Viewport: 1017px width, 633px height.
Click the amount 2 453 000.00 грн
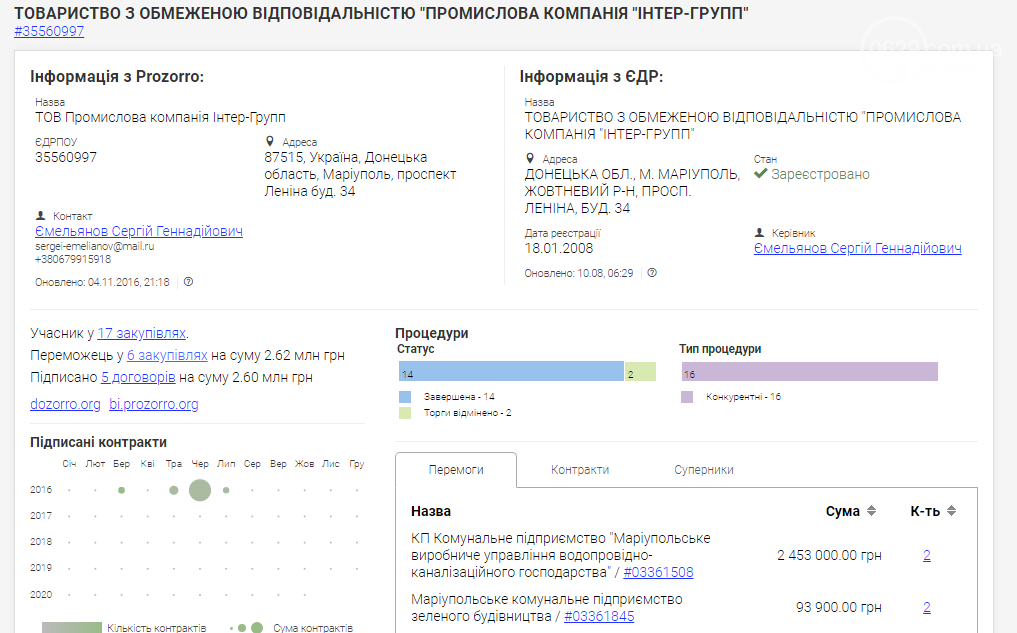830,556
